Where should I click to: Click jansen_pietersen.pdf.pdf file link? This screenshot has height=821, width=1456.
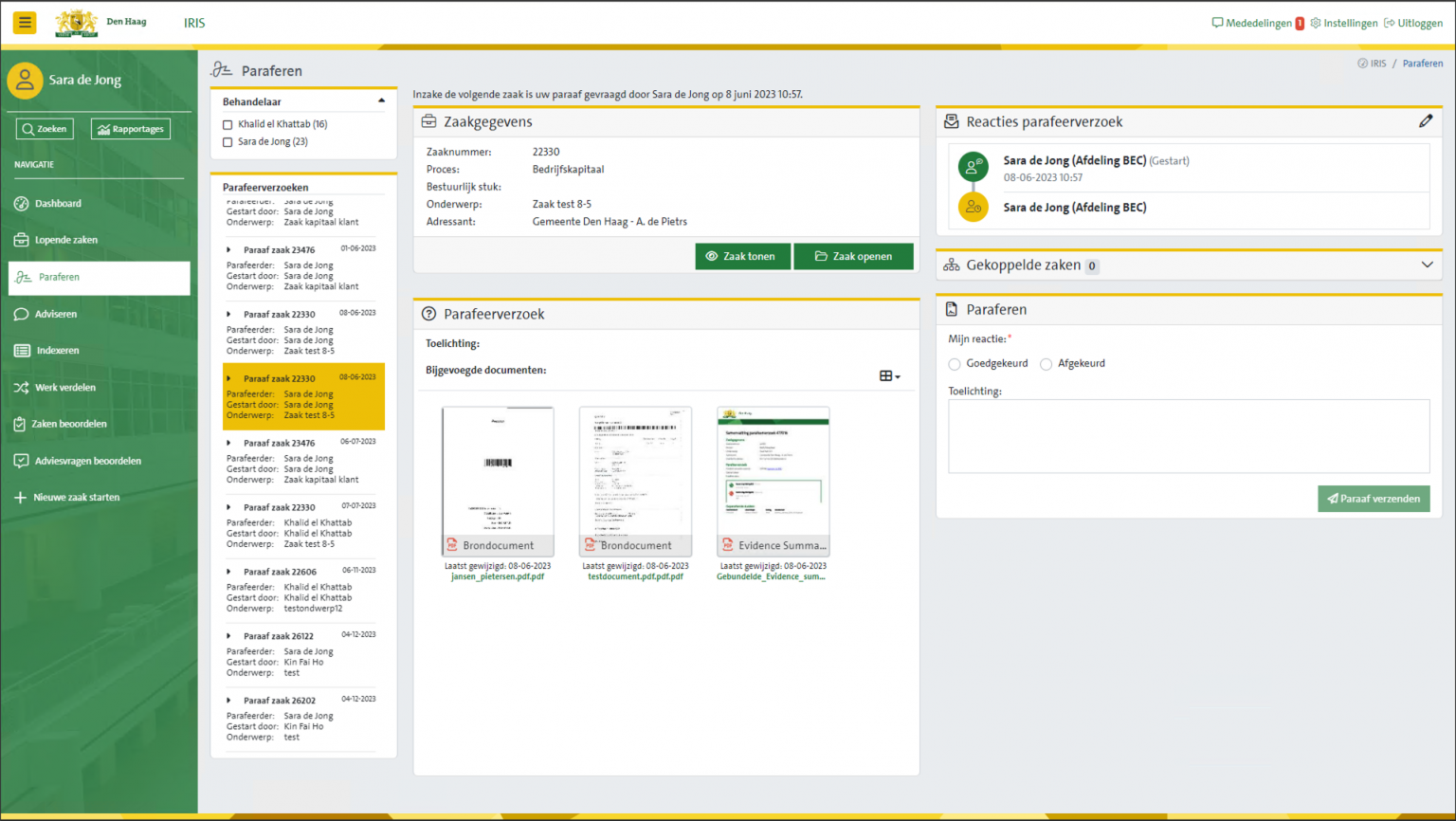(498, 576)
